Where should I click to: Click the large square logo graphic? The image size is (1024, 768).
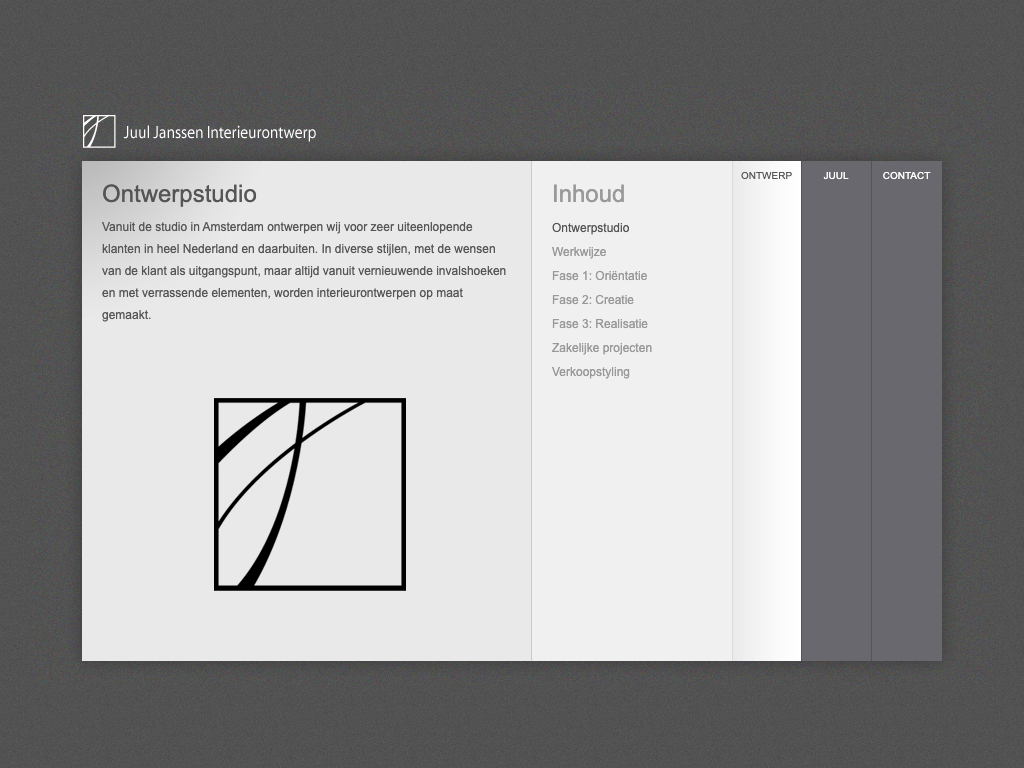tap(310, 494)
